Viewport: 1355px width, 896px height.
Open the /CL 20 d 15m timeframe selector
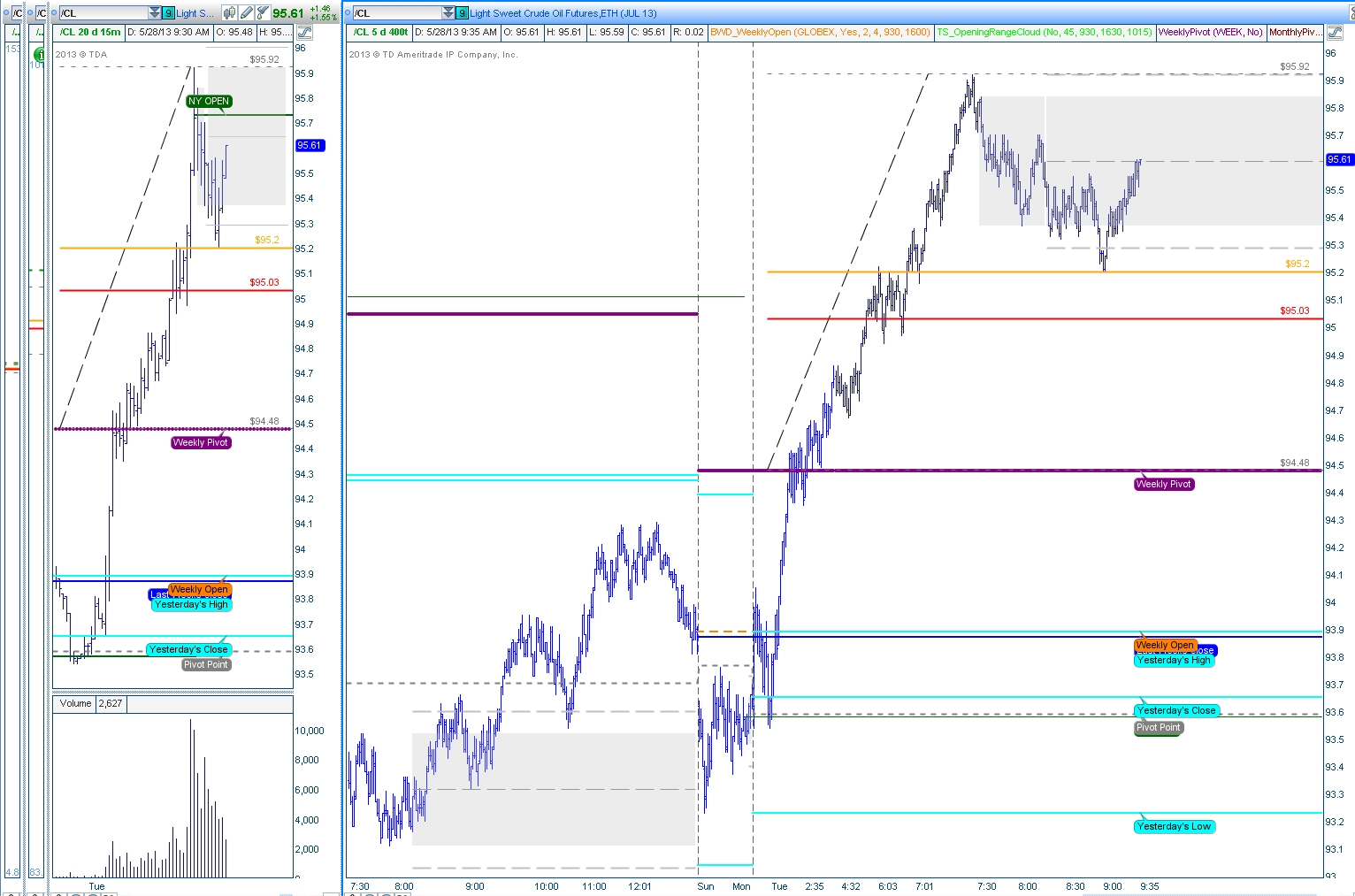coord(89,32)
